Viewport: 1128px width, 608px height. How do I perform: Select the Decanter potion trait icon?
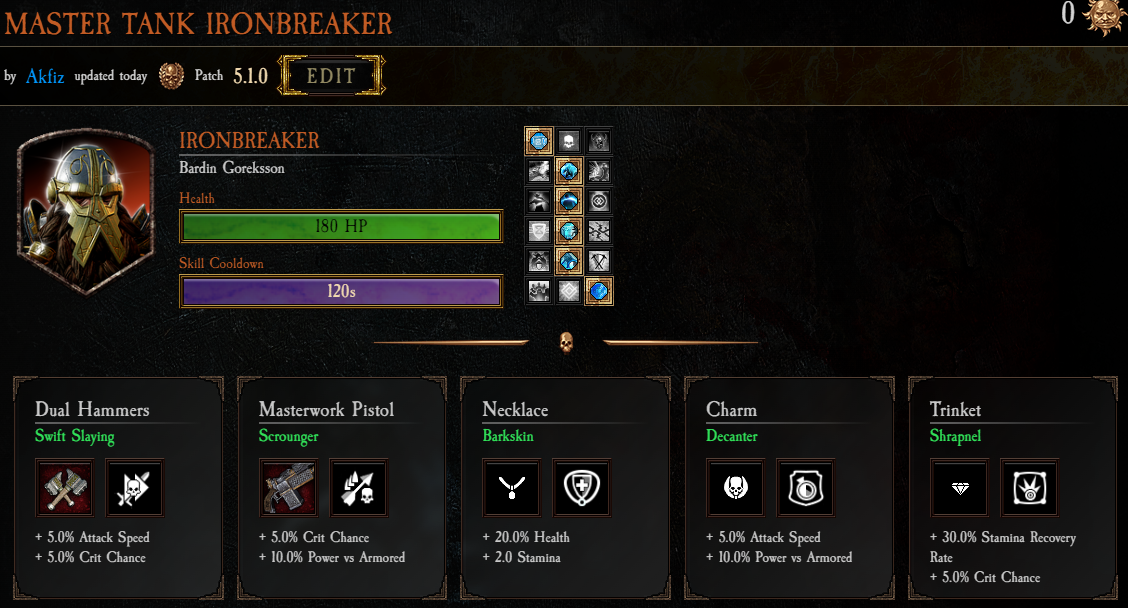pos(806,488)
